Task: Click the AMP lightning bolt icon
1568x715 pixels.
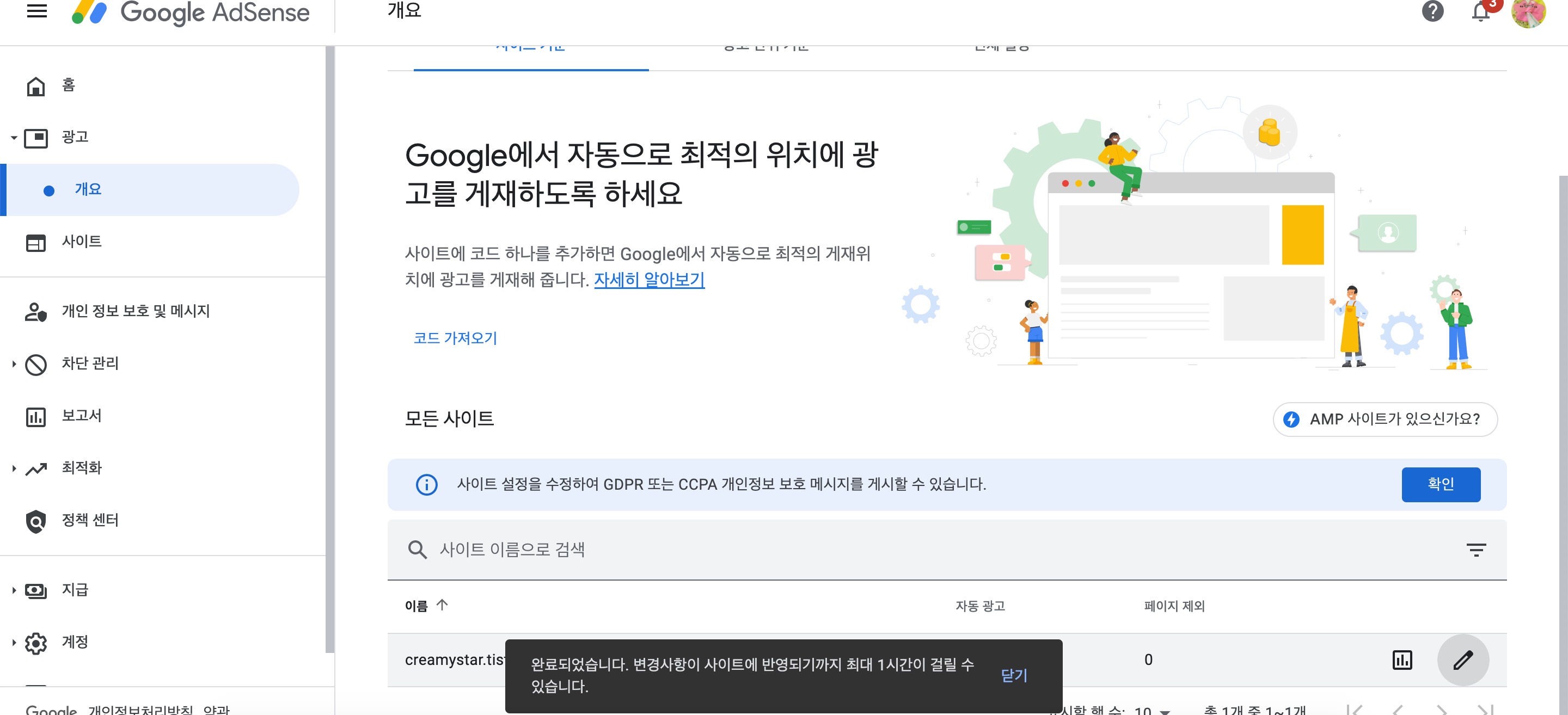Action: coord(1290,420)
